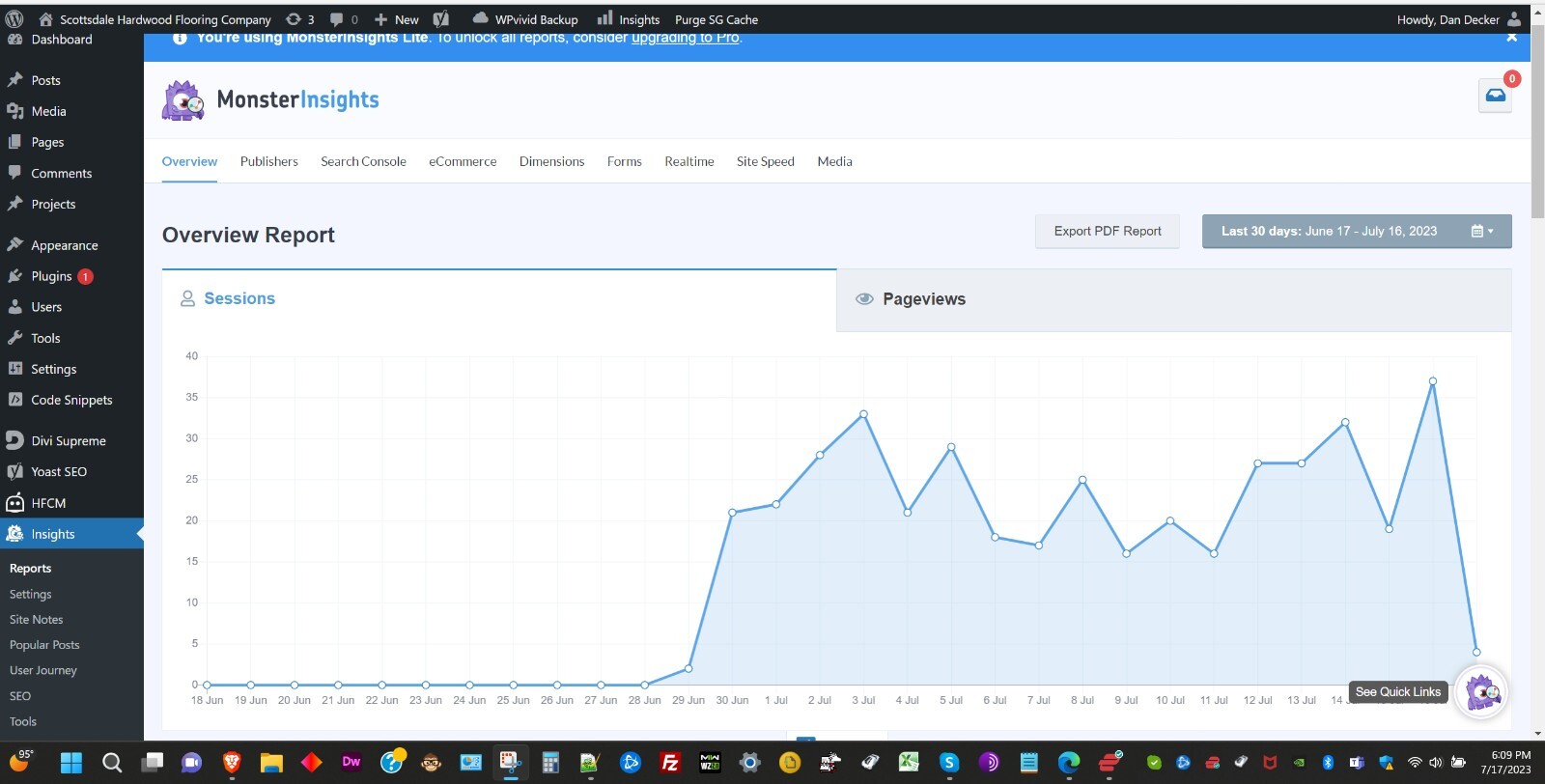Click WPvivid Backup in admin bar
Image resolution: width=1545 pixels, height=784 pixels.
(525, 19)
